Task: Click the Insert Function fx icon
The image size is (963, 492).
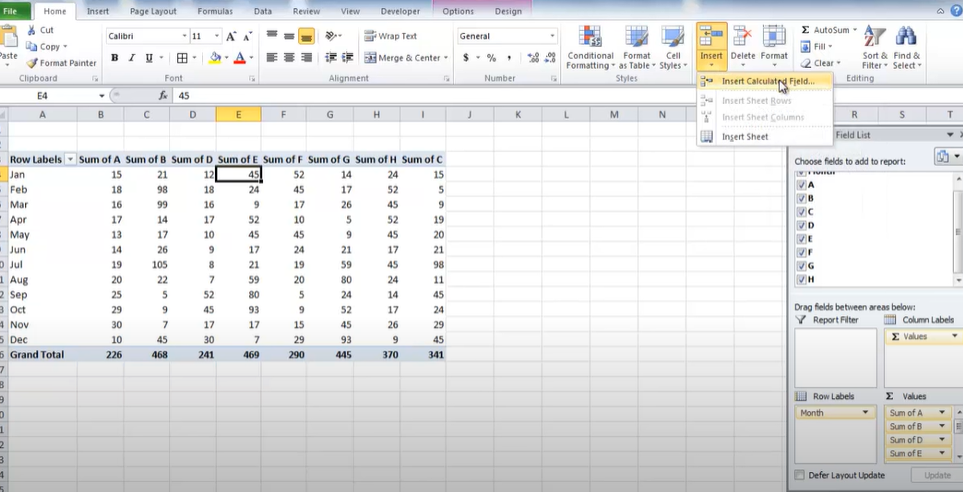Action: pos(163,96)
